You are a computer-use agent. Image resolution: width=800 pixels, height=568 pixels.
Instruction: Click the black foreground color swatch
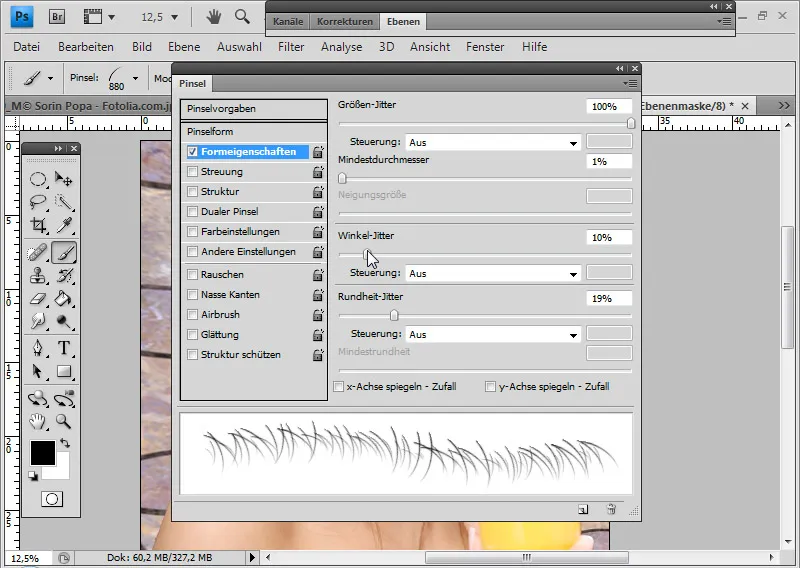click(42, 453)
